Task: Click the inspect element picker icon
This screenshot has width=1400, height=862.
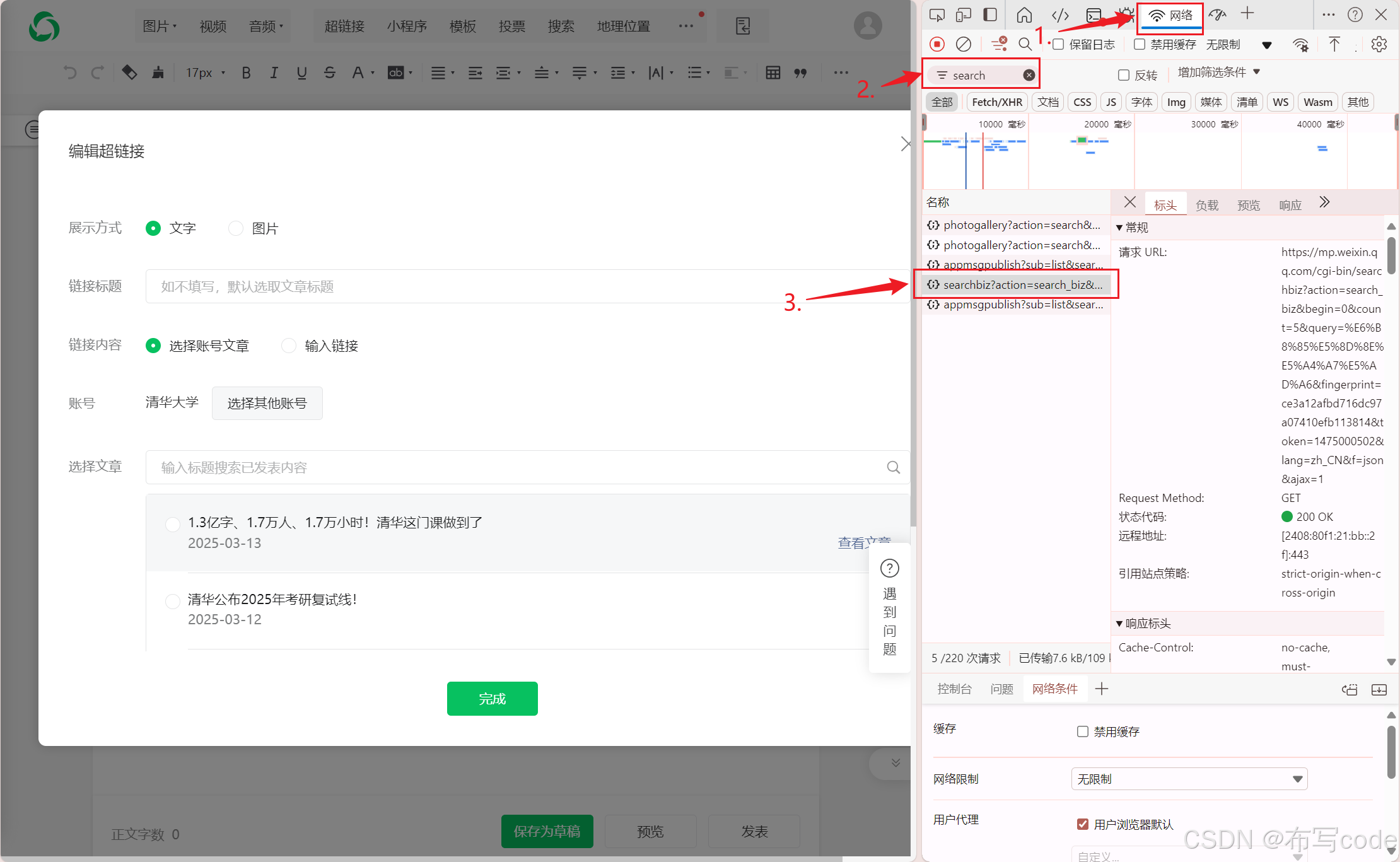Action: click(937, 15)
